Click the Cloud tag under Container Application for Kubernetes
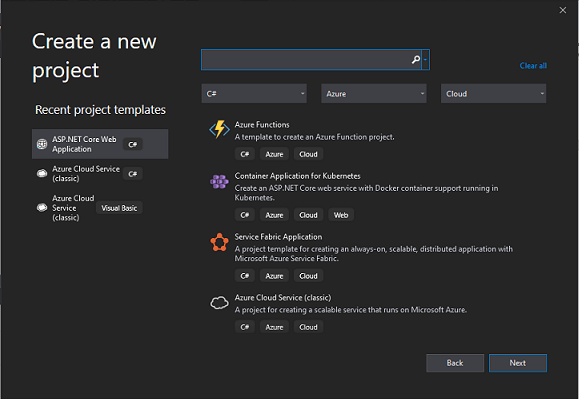 pos(308,215)
